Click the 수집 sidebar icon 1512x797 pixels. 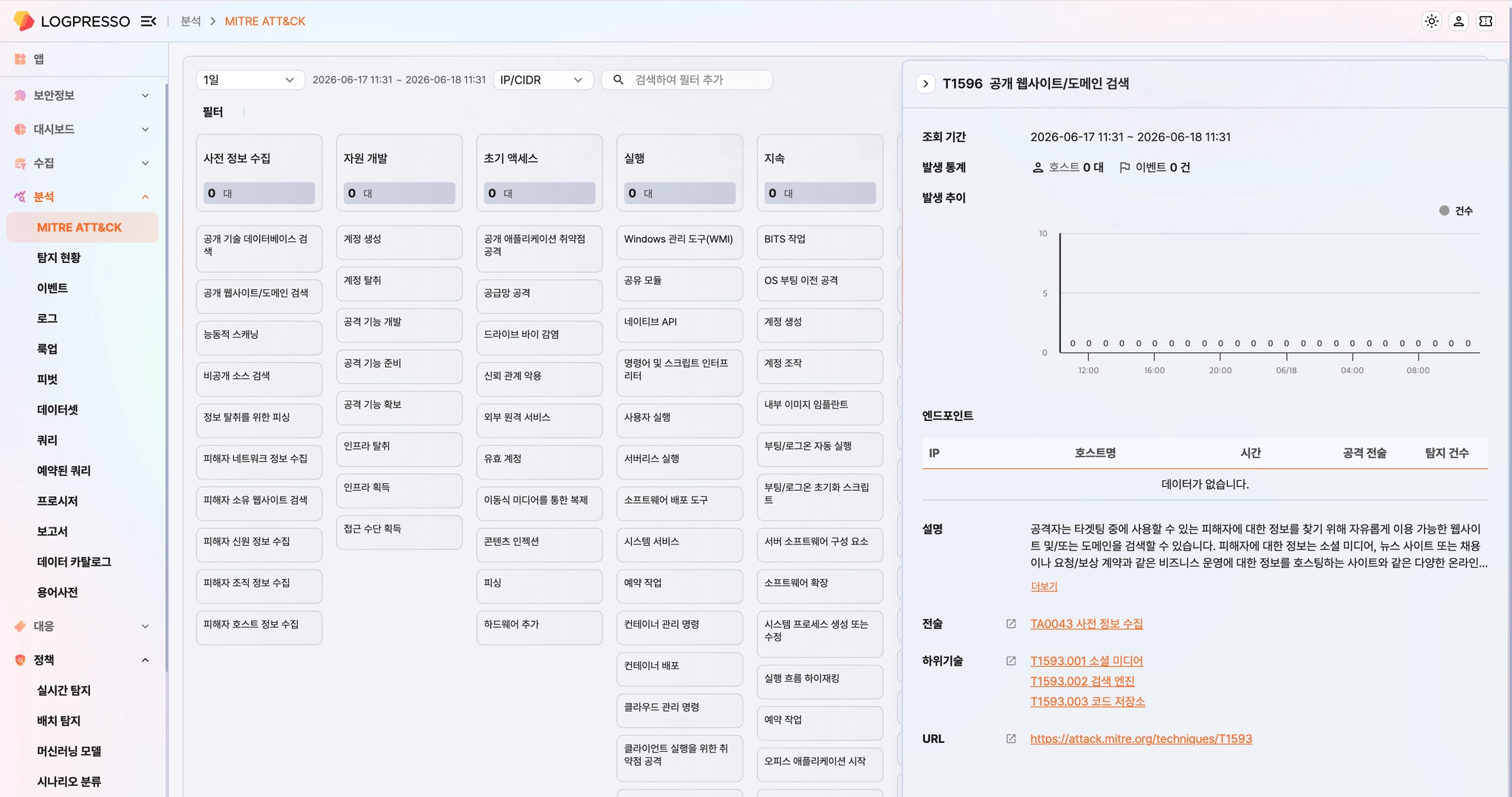(20, 163)
